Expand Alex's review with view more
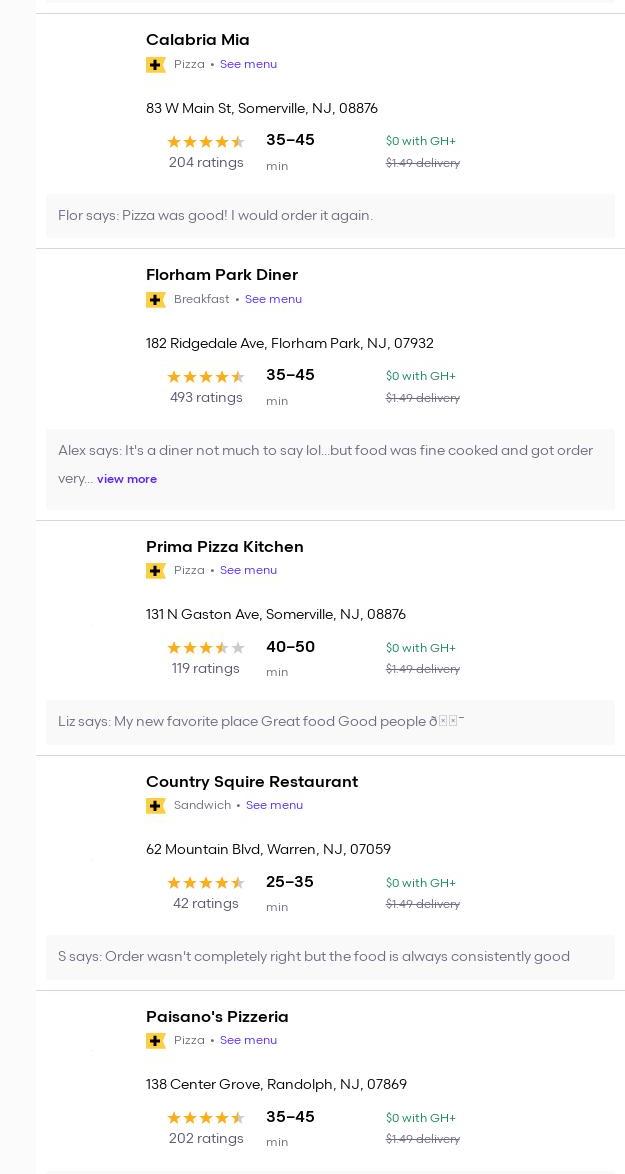 click(x=127, y=479)
